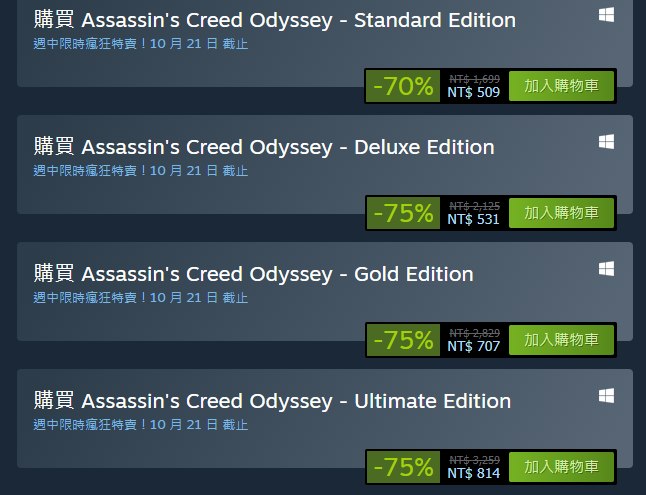Viewport: 646px width, 495px height.
Task: Click Windows icon on Gold Edition row
Action: click(606, 269)
